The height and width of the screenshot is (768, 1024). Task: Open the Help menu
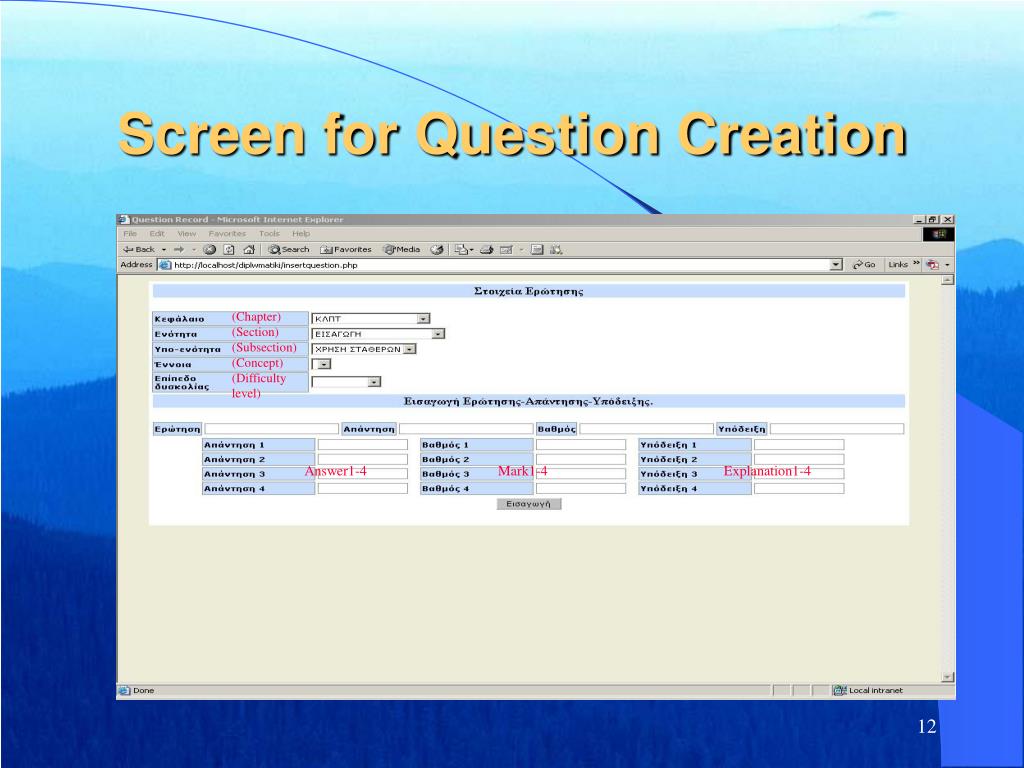(x=301, y=234)
